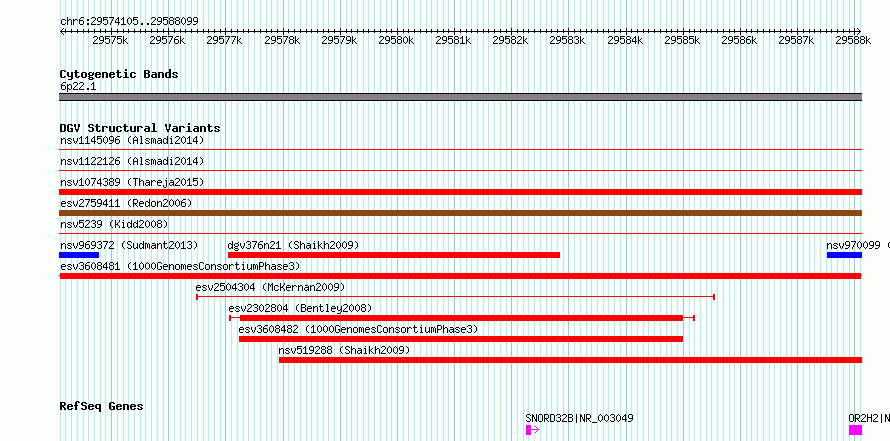Image resolution: width=890 pixels, height=441 pixels.
Task: Click the 29585k ruler position
Action: (682, 40)
